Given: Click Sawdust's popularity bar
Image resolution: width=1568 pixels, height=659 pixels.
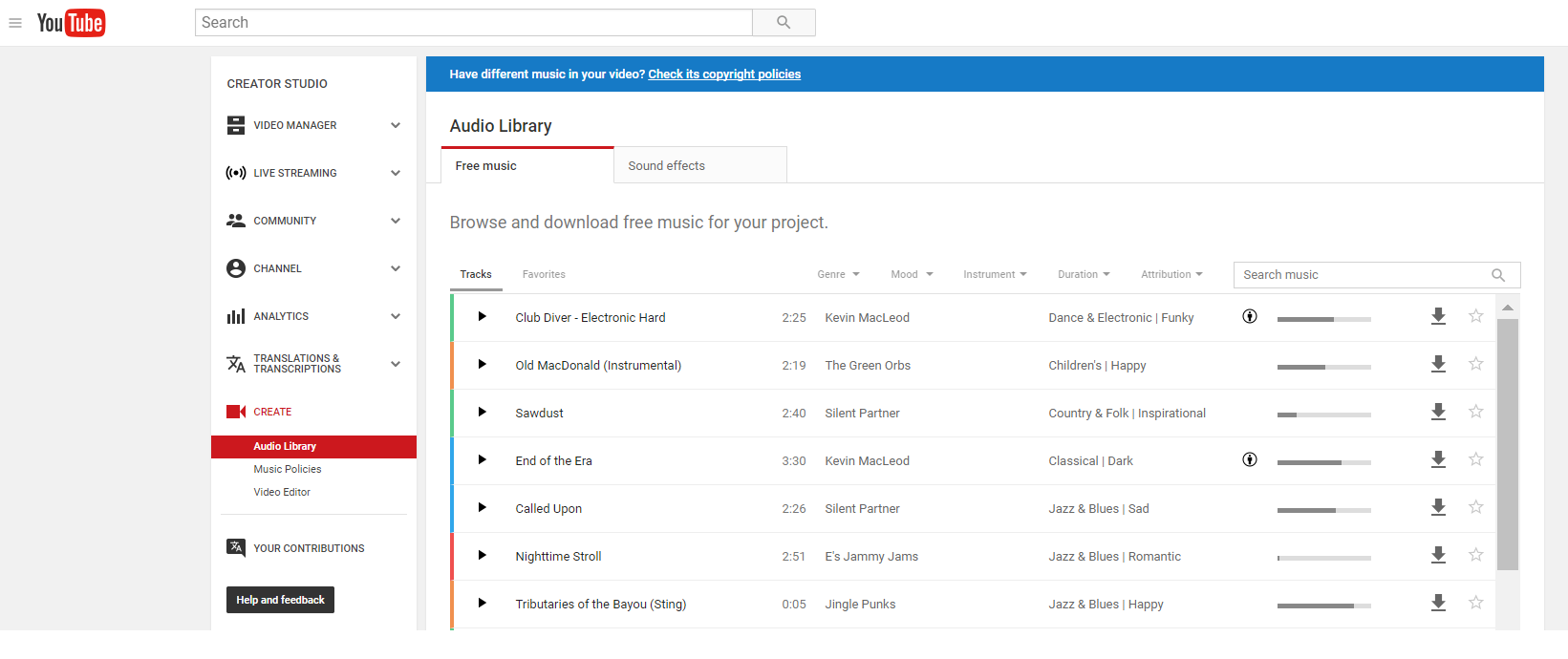Looking at the screenshot, I should click(1324, 415).
